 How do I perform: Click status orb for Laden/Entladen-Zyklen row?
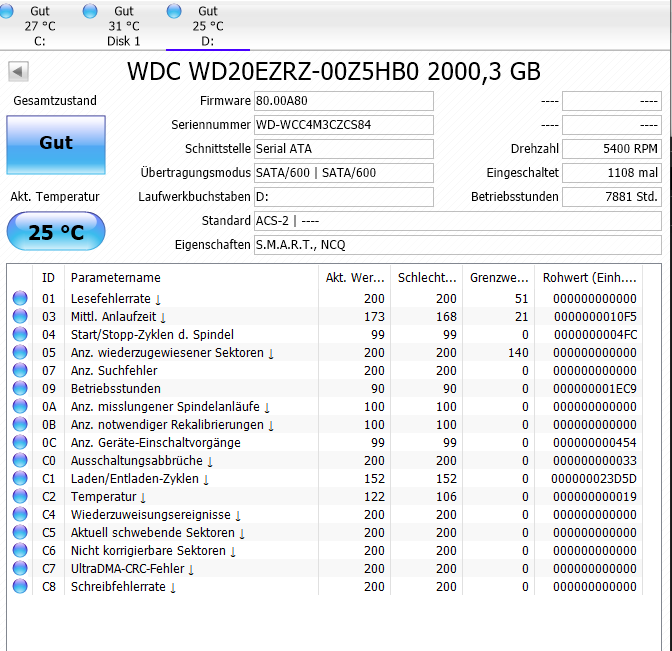tap(20, 478)
